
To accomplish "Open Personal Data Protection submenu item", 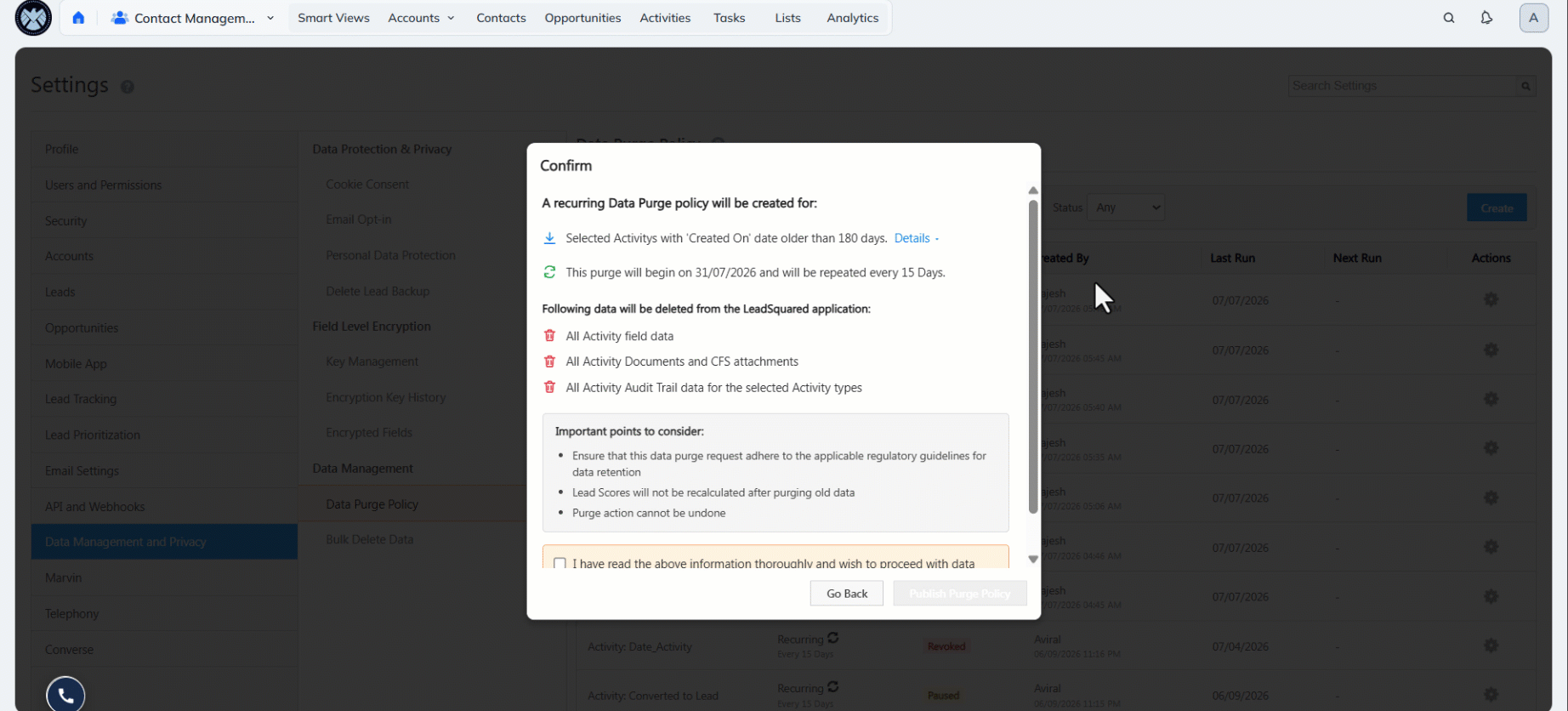I will pos(390,255).
